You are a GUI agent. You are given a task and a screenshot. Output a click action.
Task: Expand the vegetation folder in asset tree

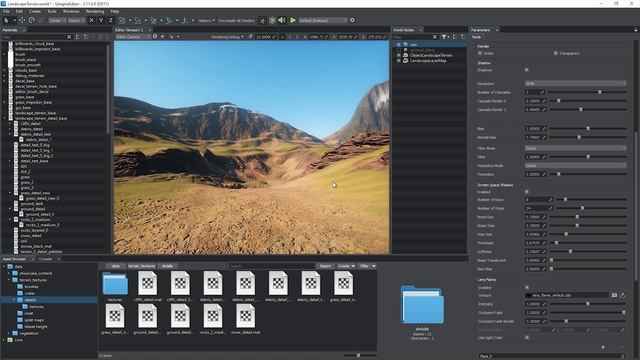coord(10,333)
